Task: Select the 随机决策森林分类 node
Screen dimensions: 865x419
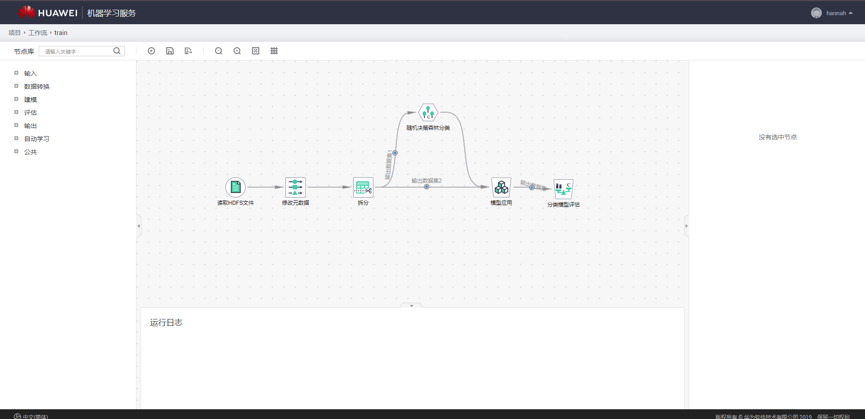Action: pyautogui.click(x=428, y=113)
